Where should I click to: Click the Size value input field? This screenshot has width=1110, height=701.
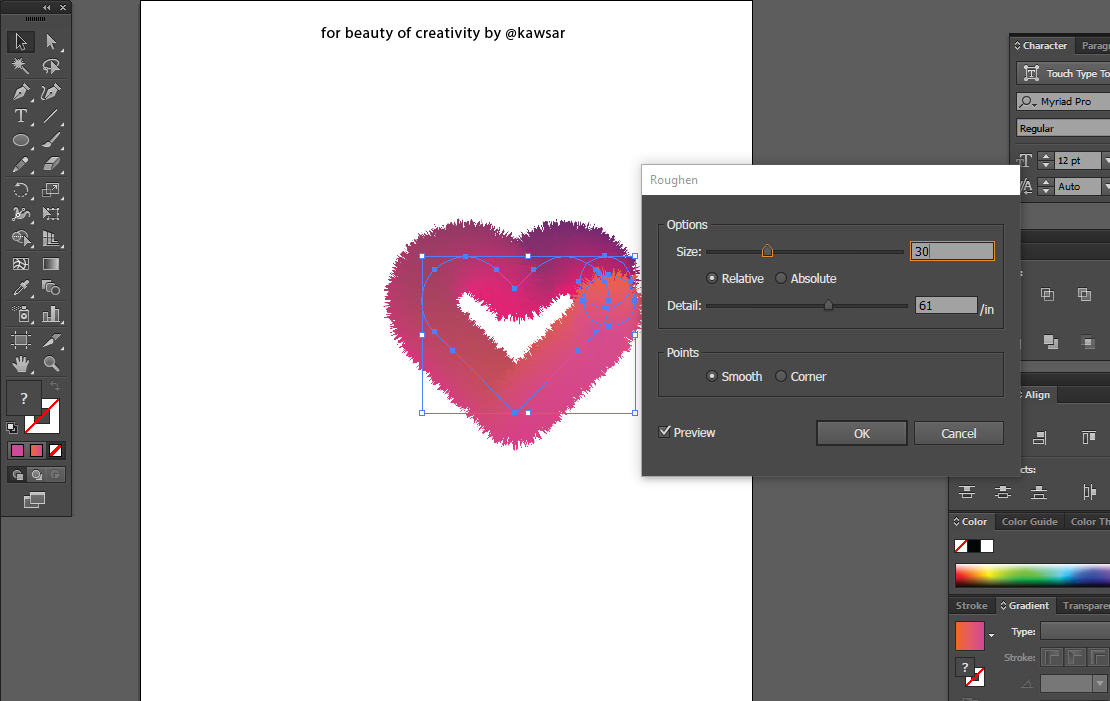[951, 251]
